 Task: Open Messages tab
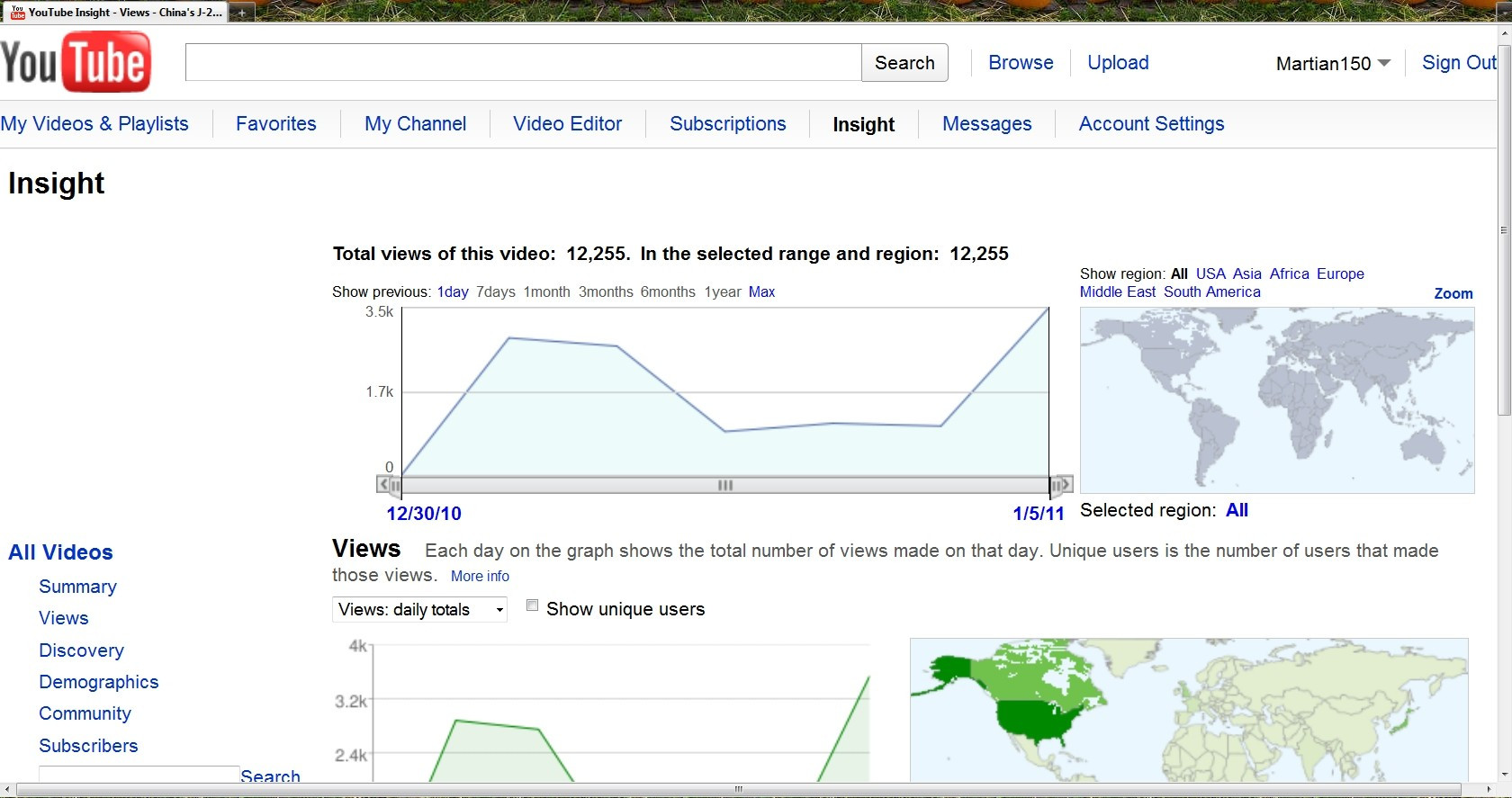[x=987, y=124]
